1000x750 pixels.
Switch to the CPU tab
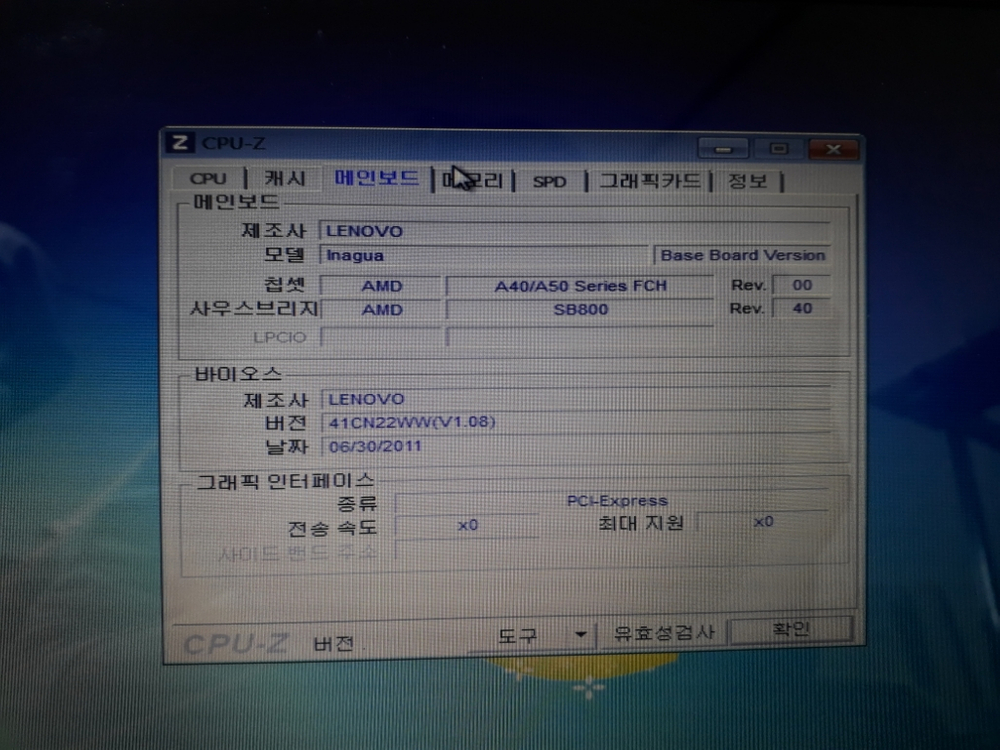(208, 179)
